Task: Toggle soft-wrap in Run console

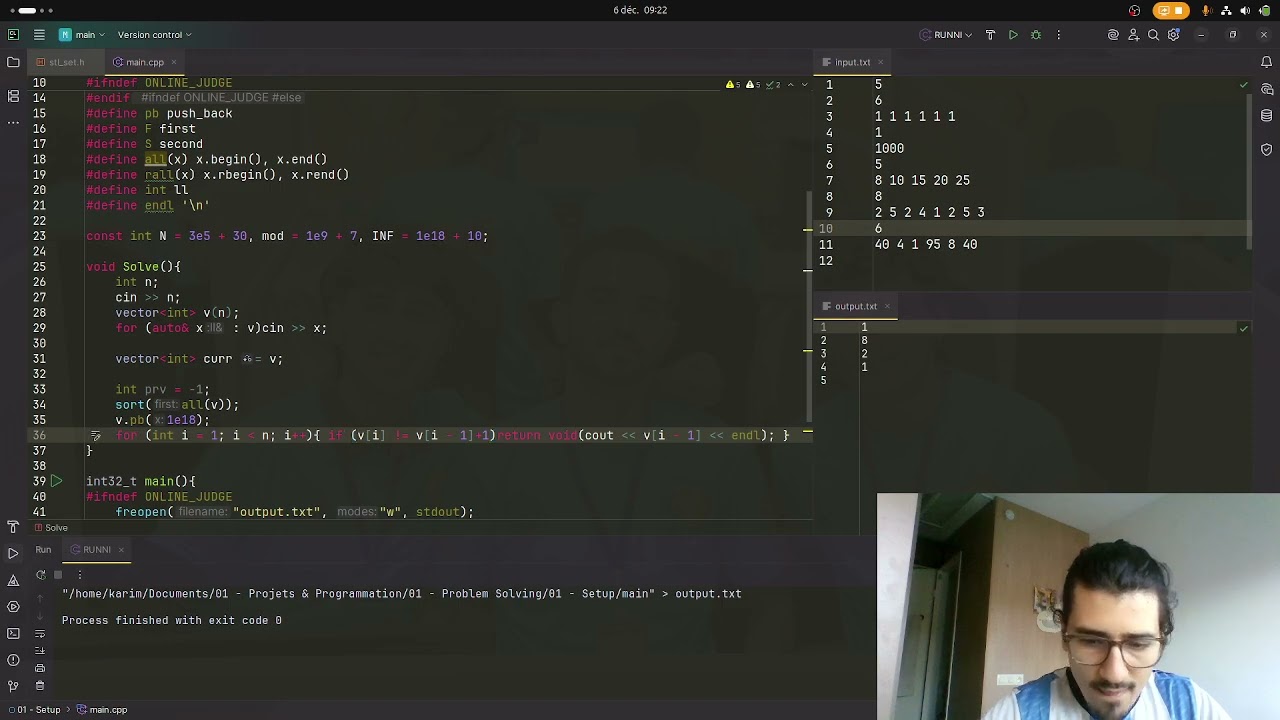Action: pyautogui.click(x=40, y=633)
